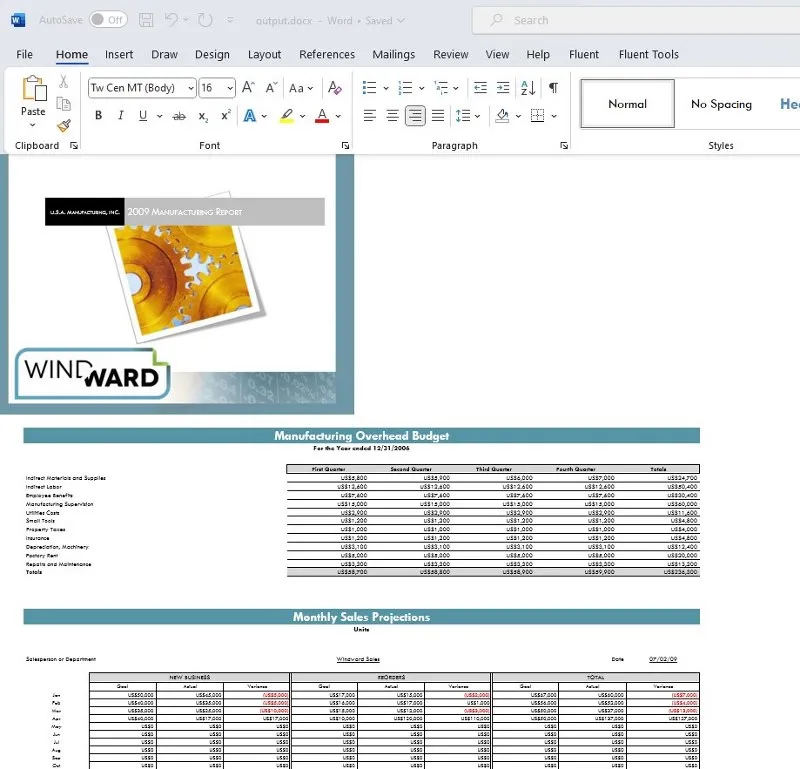Open the Saved status dropdown next to filename
This screenshot has height=769, width=800.
(x=401, y=20)
